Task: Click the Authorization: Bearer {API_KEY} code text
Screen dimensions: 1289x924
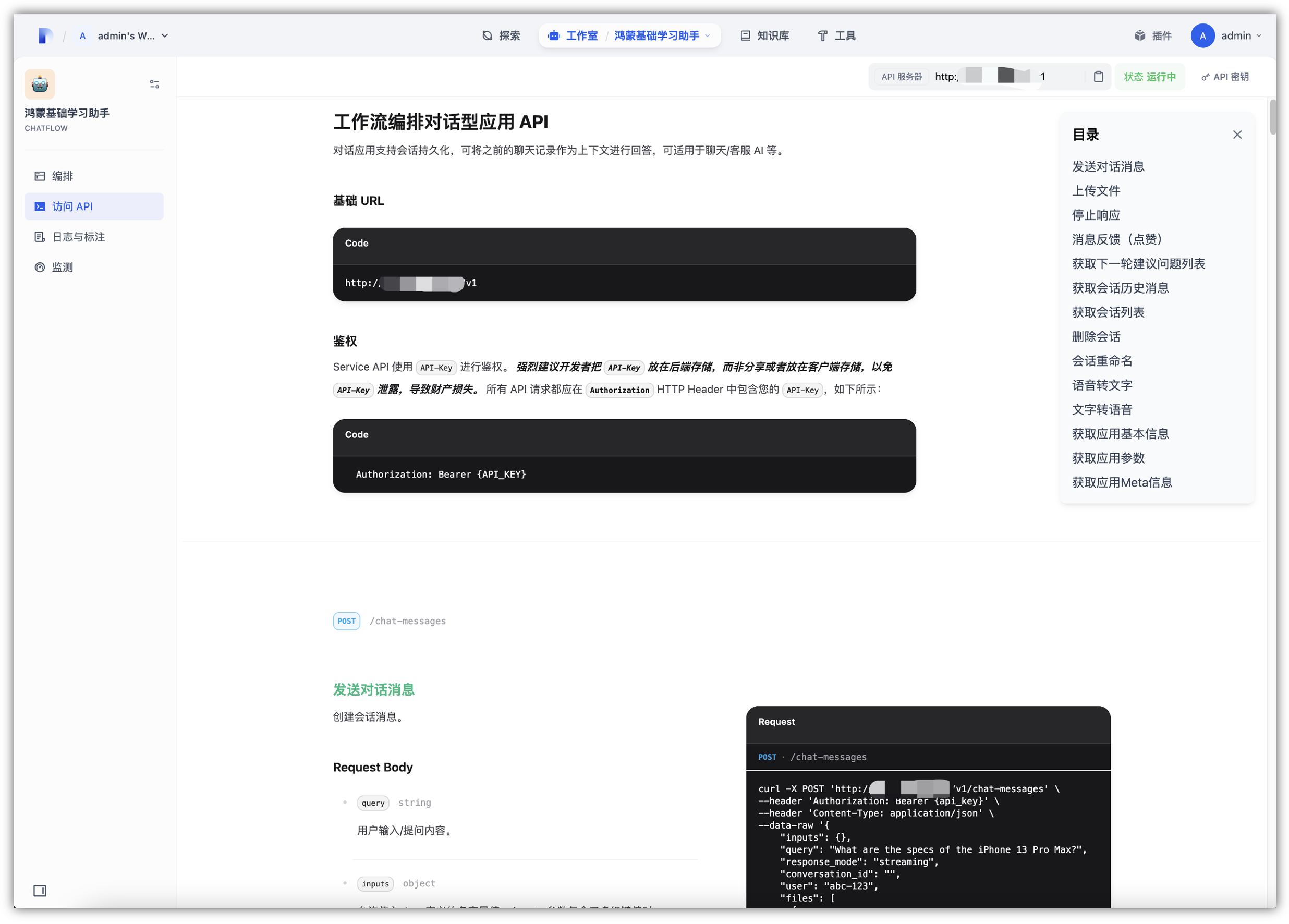Action: click(441, 475)
